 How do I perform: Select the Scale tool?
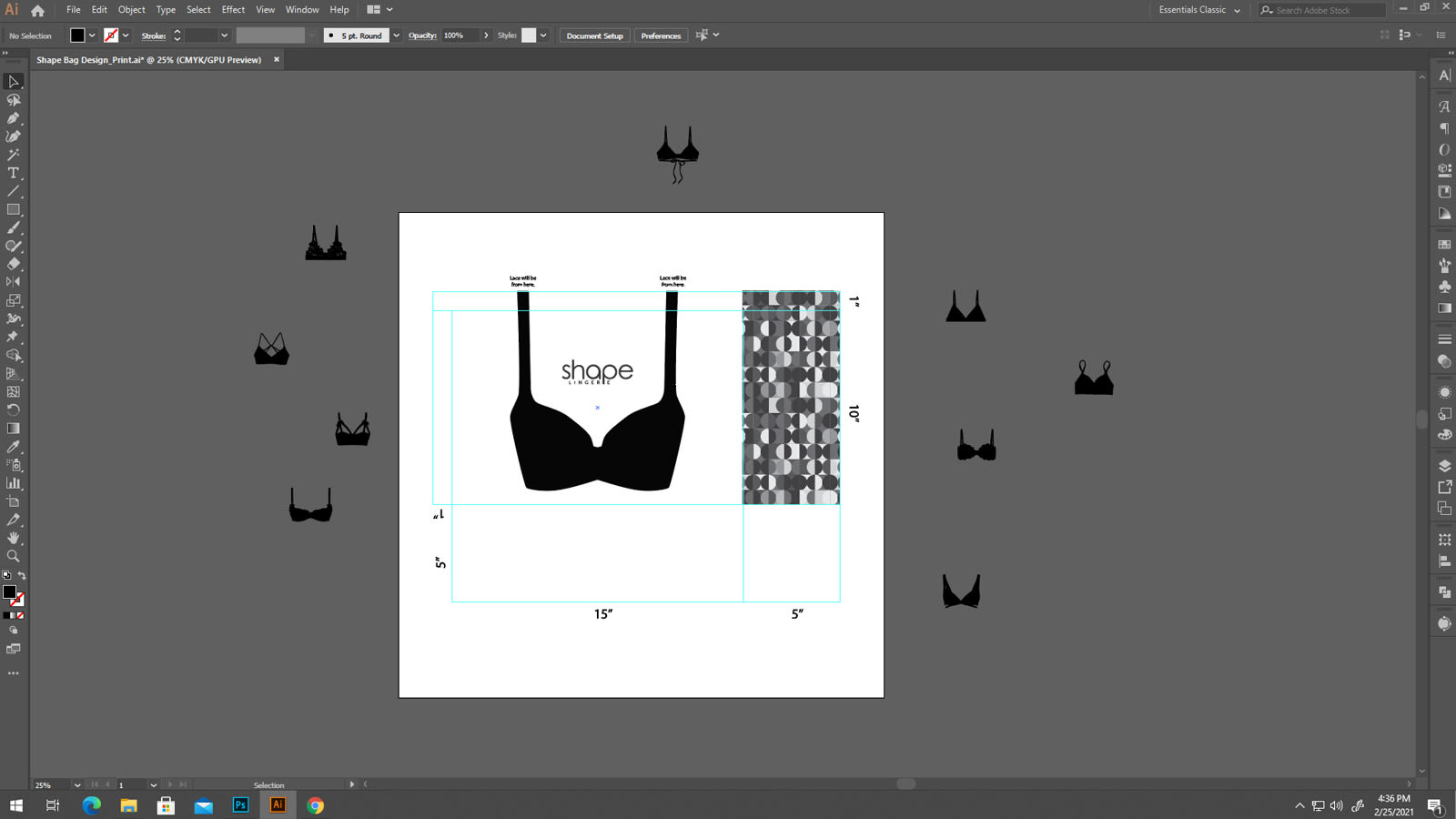(x=13, y=300)
